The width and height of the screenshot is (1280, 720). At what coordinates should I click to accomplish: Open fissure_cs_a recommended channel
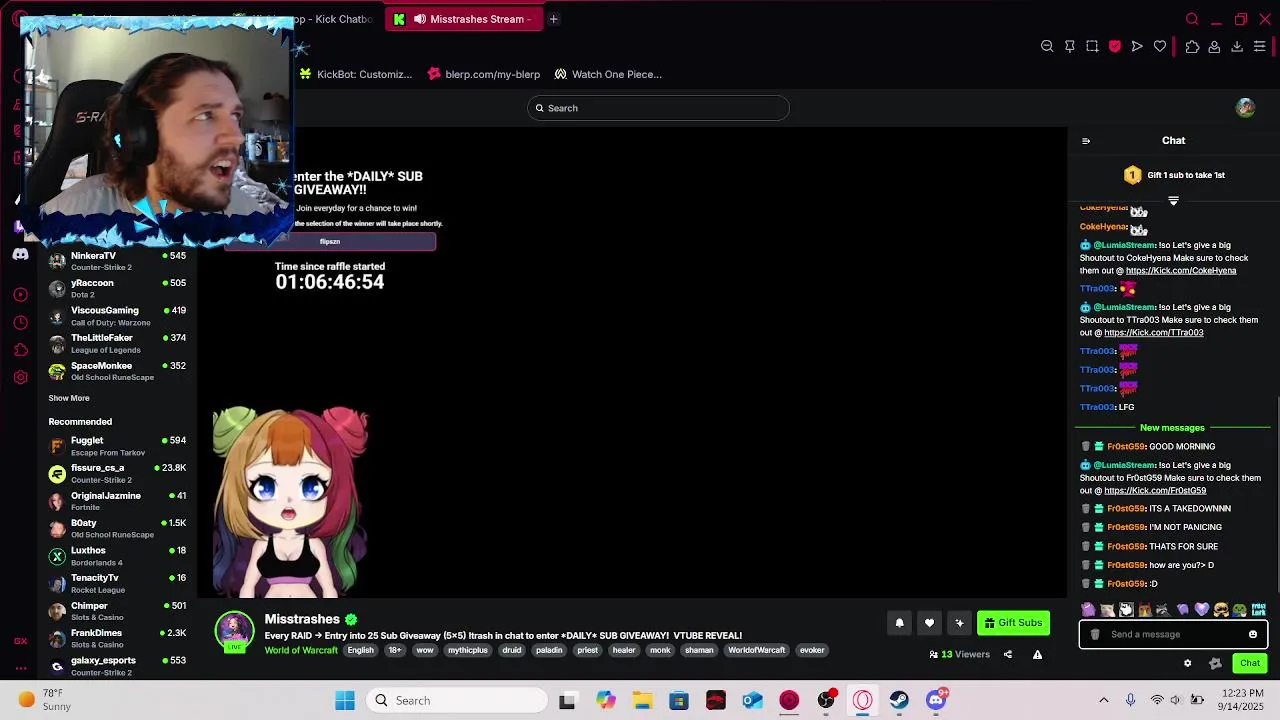[117, 473]
